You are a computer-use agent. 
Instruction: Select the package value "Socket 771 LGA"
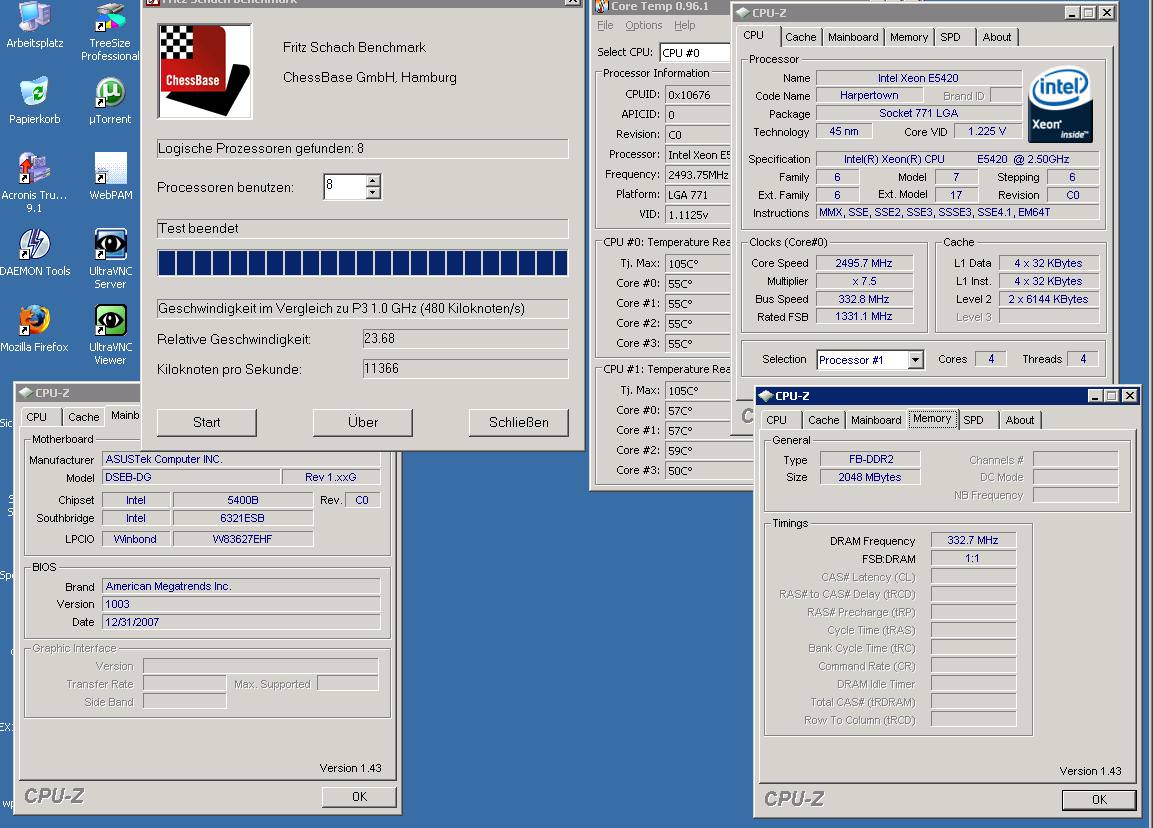919,114
